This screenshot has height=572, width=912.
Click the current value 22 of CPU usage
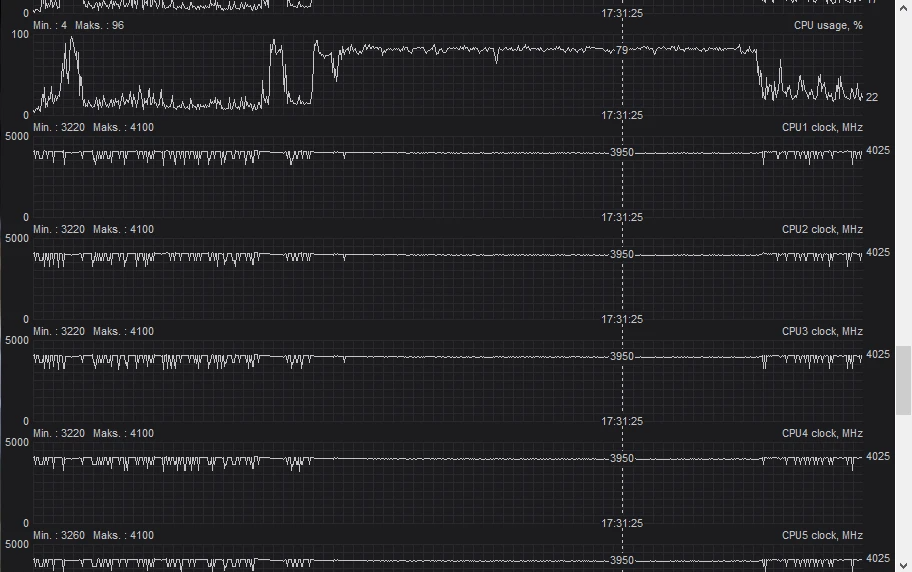click(x=872, y=97)
